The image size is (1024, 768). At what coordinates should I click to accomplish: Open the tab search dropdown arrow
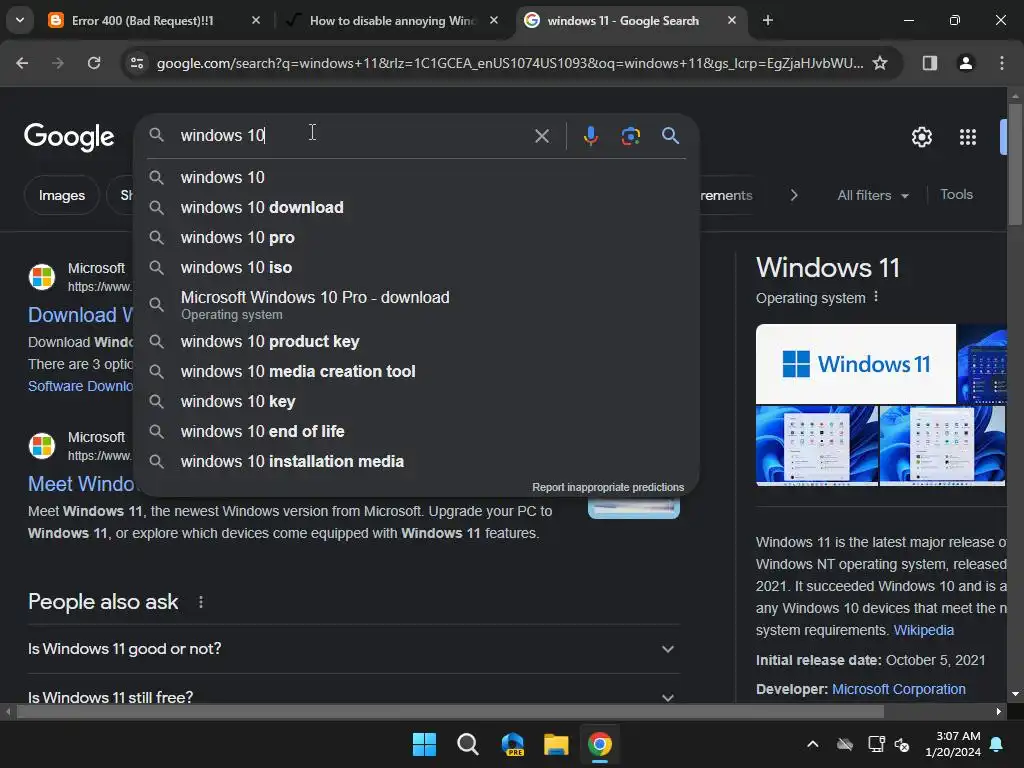pos(20,20)
